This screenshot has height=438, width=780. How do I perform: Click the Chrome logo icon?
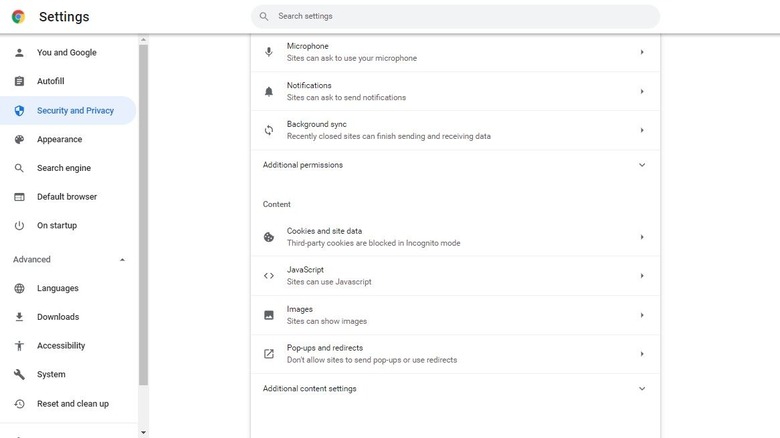pos(18,16)
